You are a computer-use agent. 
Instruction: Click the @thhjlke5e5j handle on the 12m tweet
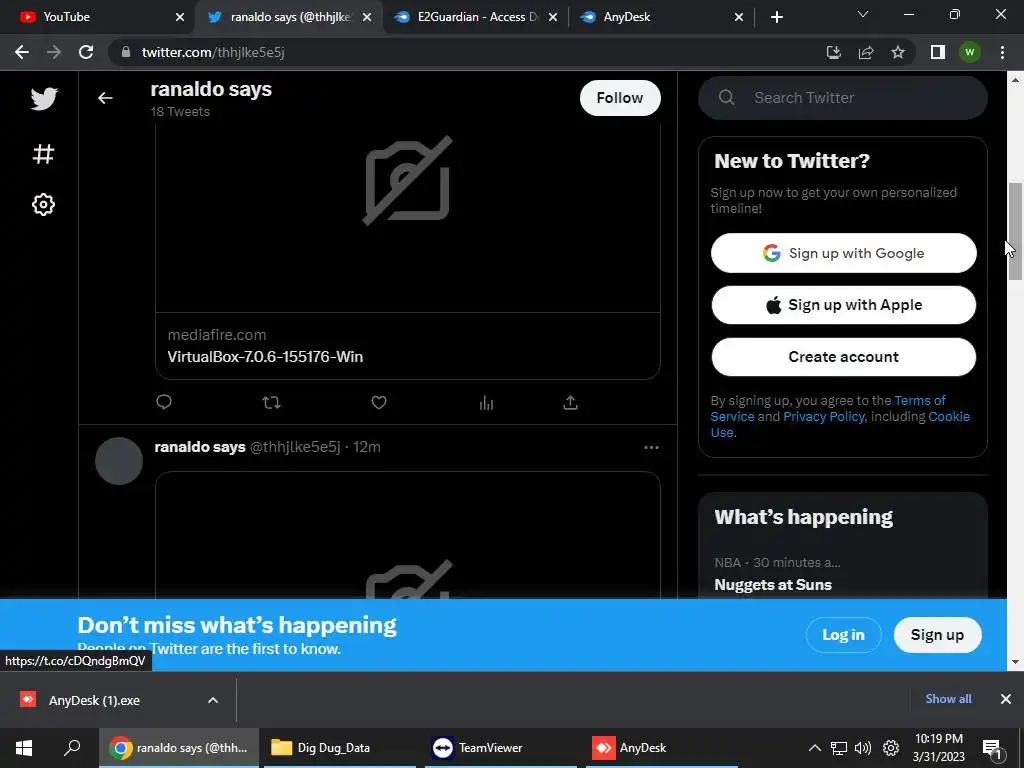tap(295, 447)
